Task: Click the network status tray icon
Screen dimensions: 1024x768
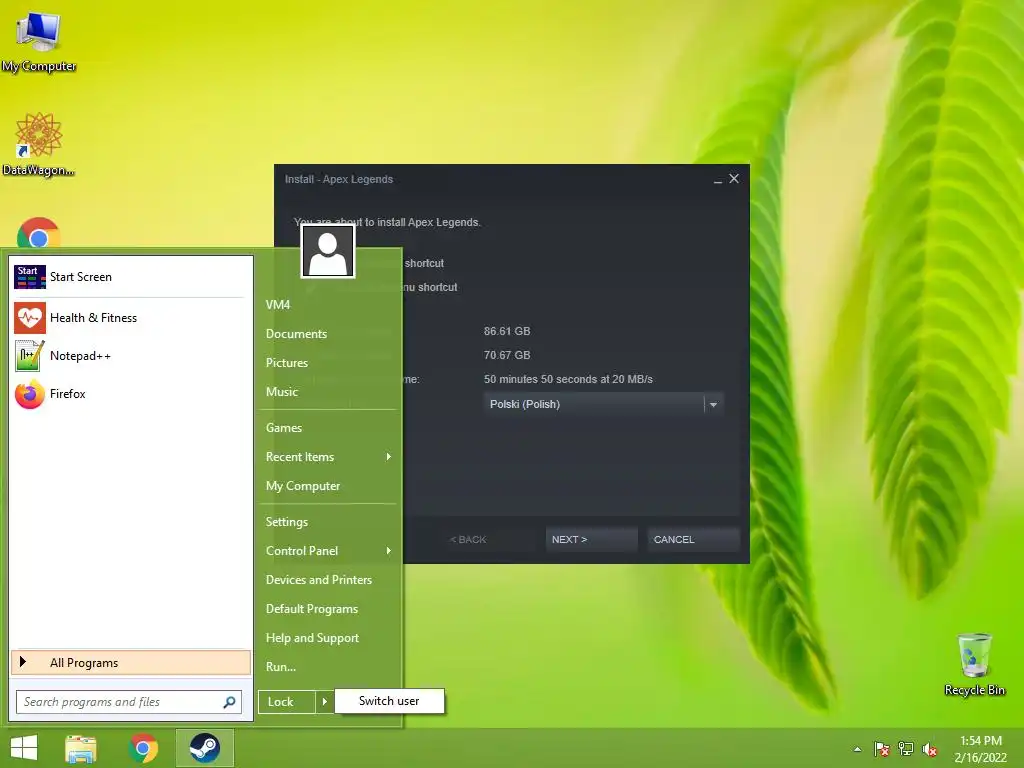Action: pyautogui.click(x=906, y=749)
